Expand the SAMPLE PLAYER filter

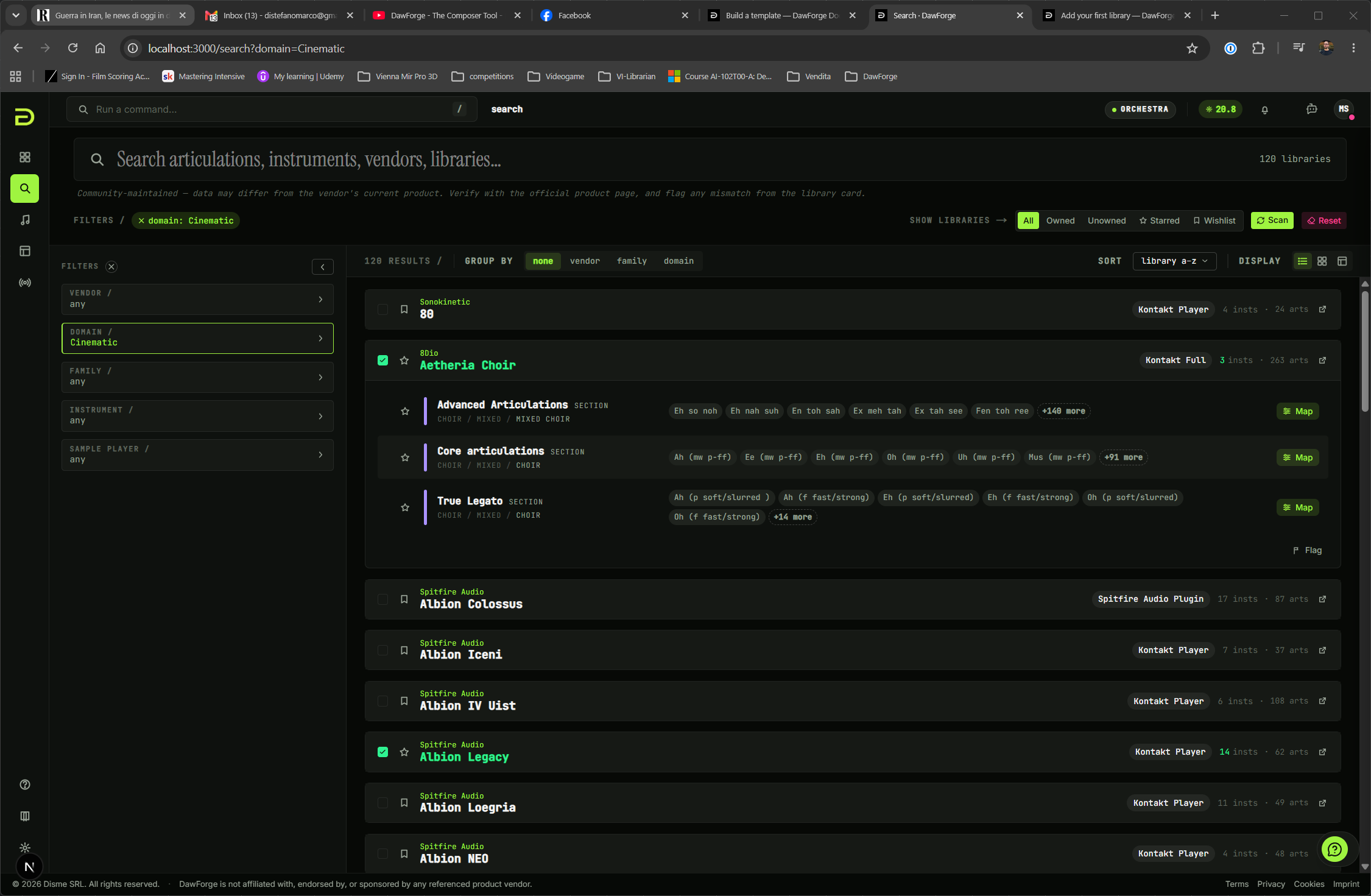(197, 455)
